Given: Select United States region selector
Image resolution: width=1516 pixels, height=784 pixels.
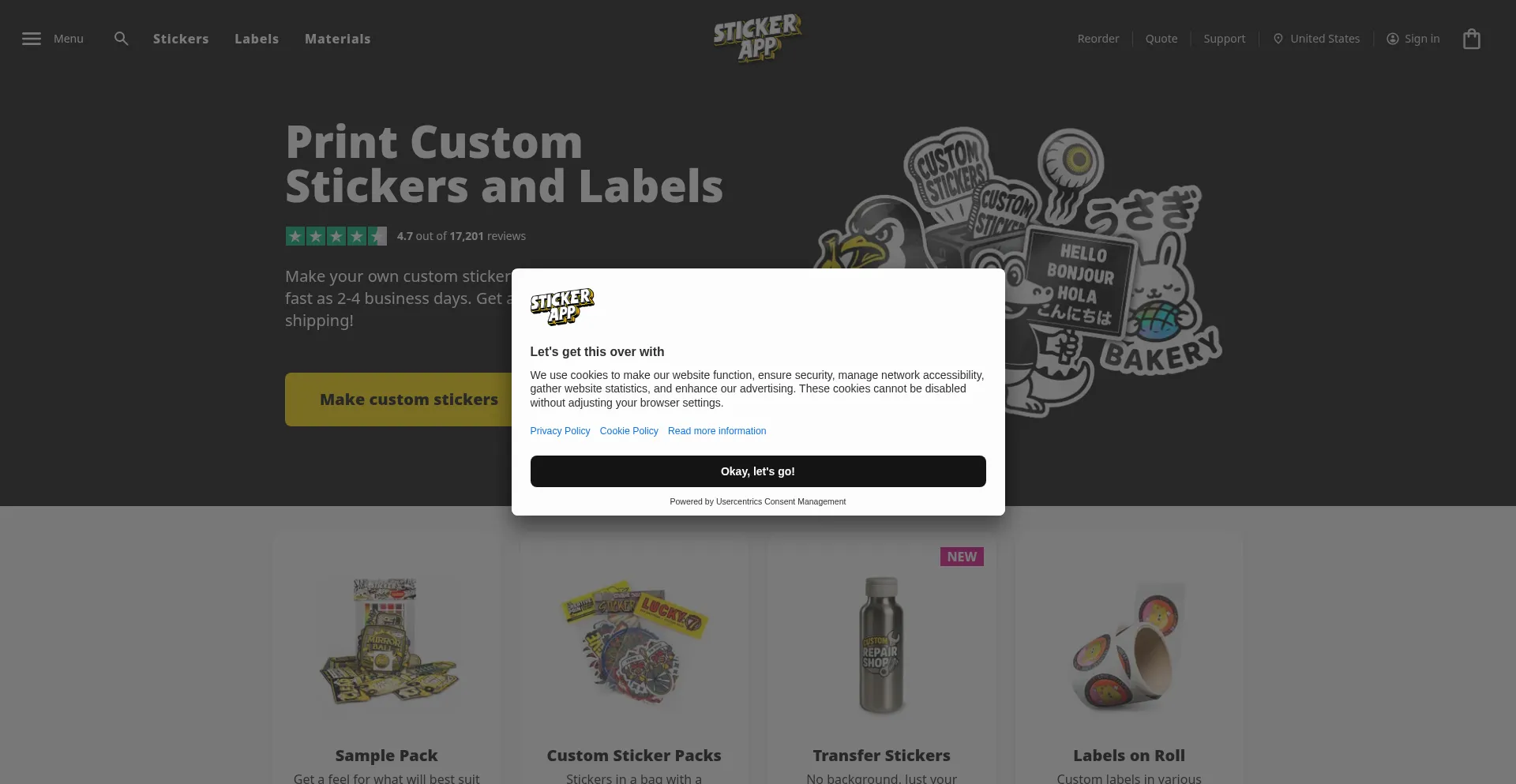Looking at the screenshot, I should 1325,39.
